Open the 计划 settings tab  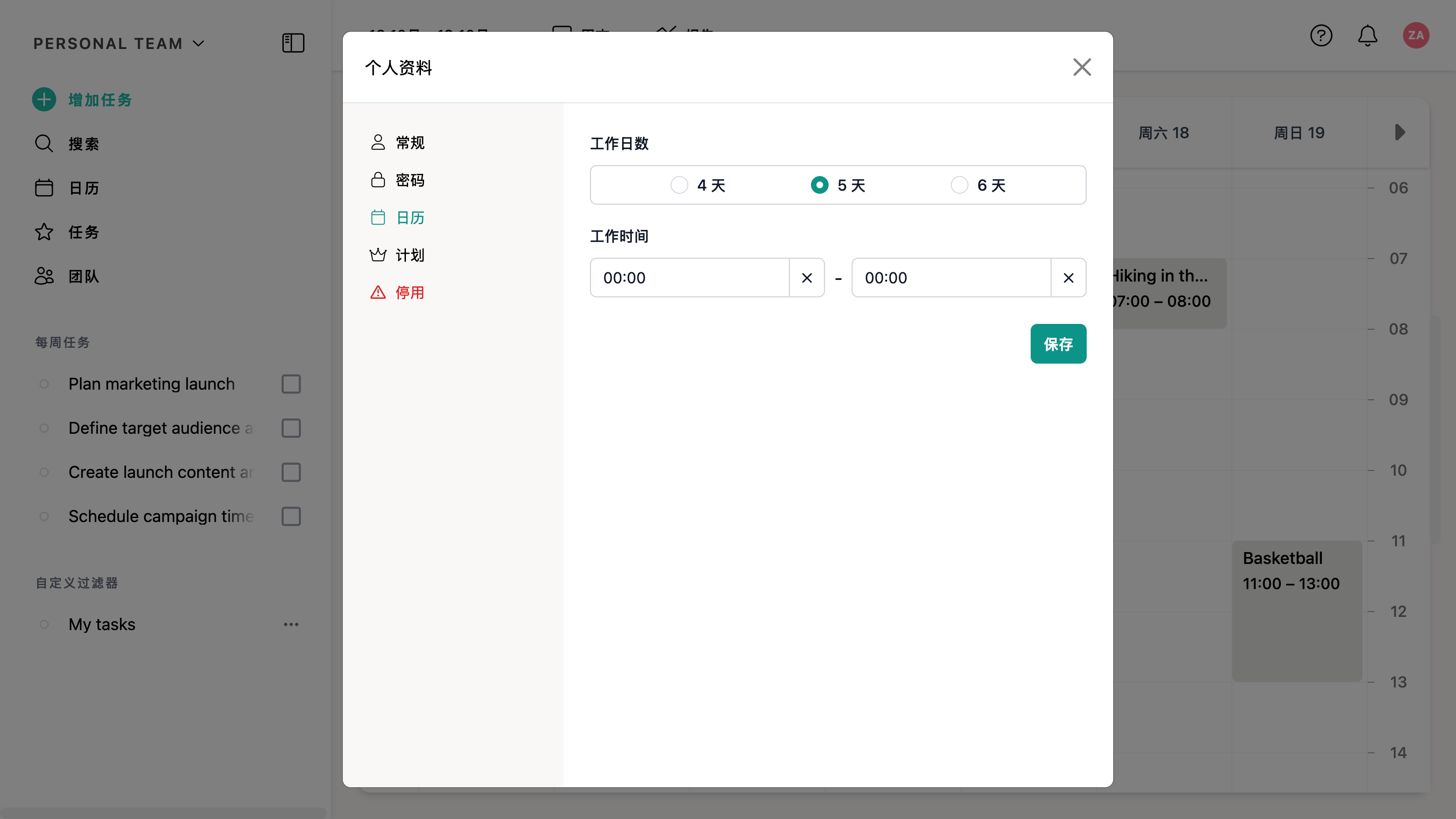point(409,255)
